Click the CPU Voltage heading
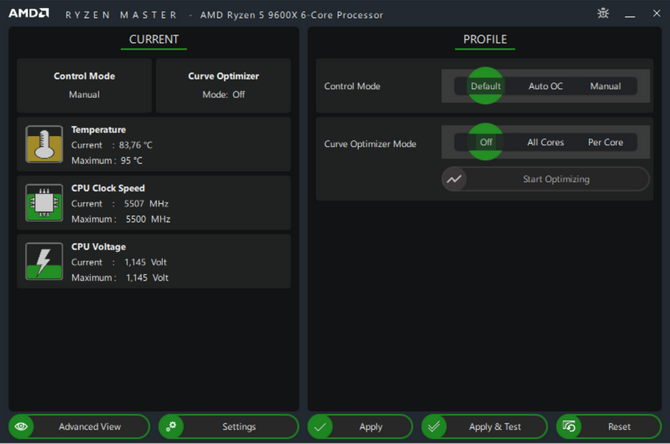670x444 pixels. coord(98,247)
